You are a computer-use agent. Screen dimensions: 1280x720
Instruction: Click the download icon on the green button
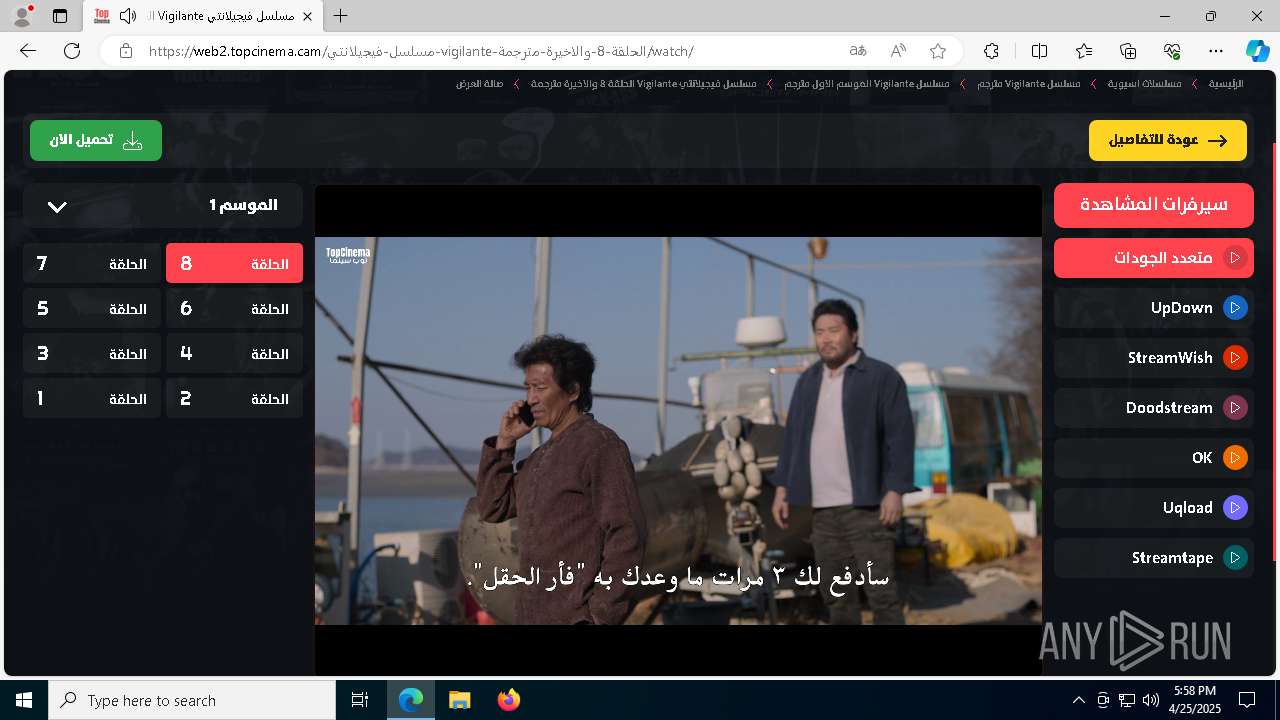pos(132,141)
